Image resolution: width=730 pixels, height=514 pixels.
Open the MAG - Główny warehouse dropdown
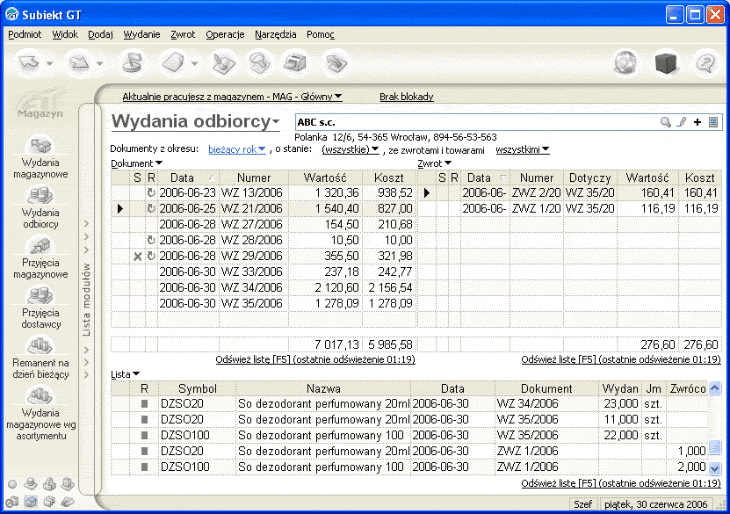pyautogui.click(x=338, y=96)
